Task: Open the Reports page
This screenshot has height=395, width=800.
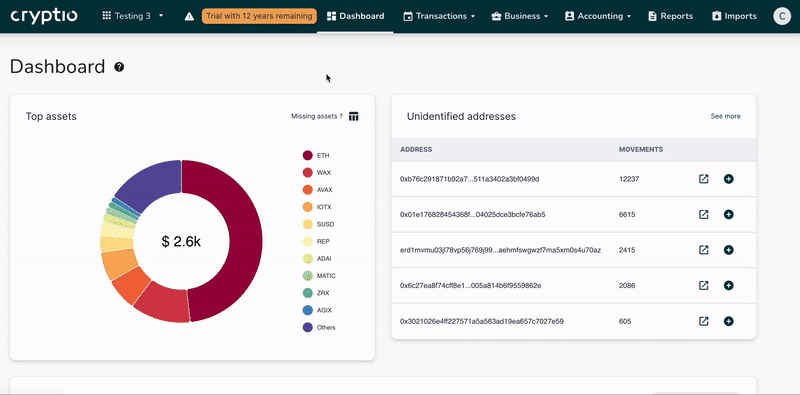Action: (670, 16)
